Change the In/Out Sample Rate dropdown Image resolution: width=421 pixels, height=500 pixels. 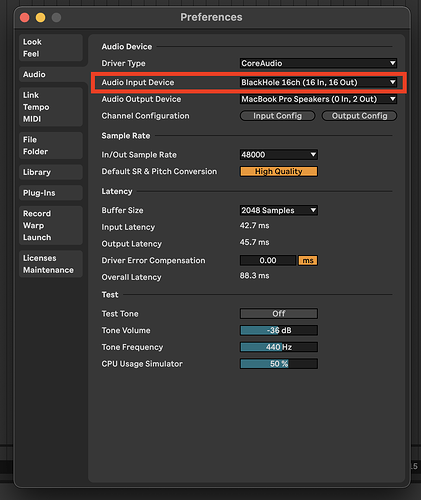[x=279, y=155]
